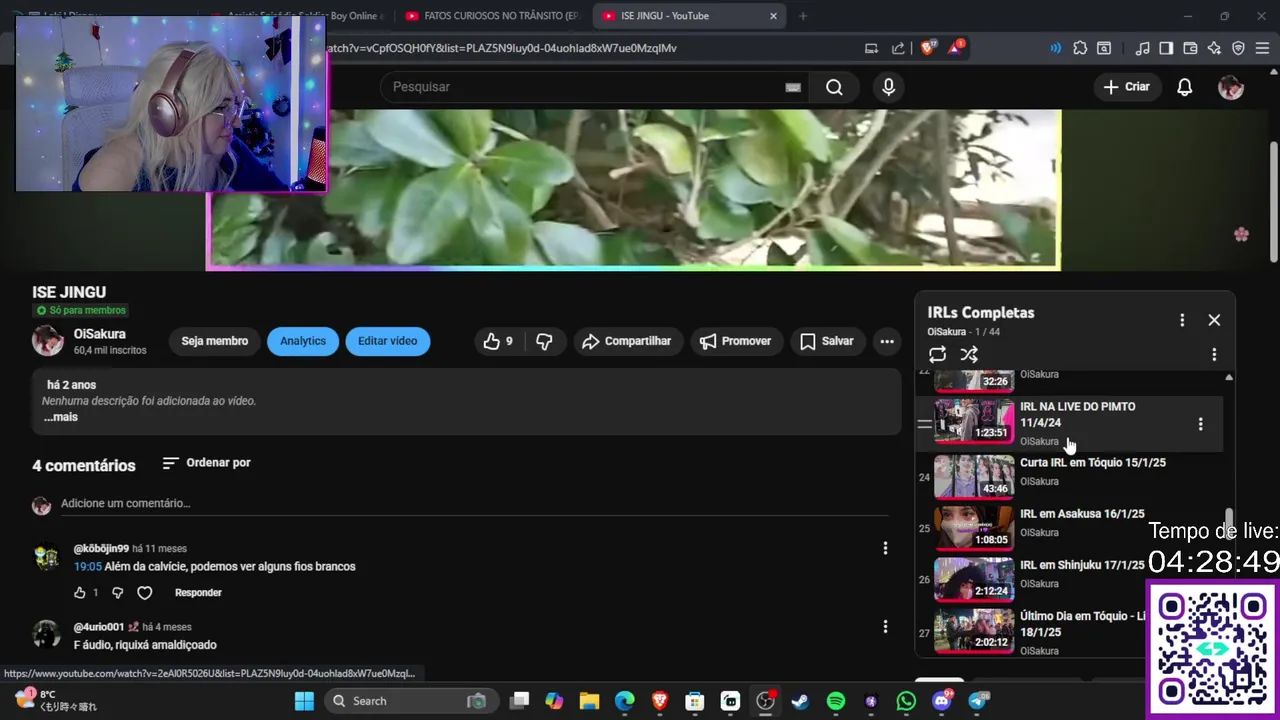Open the more actions button beside Salvar
The height and width of the screenshot is (720, 1280).
coord(887,341)
